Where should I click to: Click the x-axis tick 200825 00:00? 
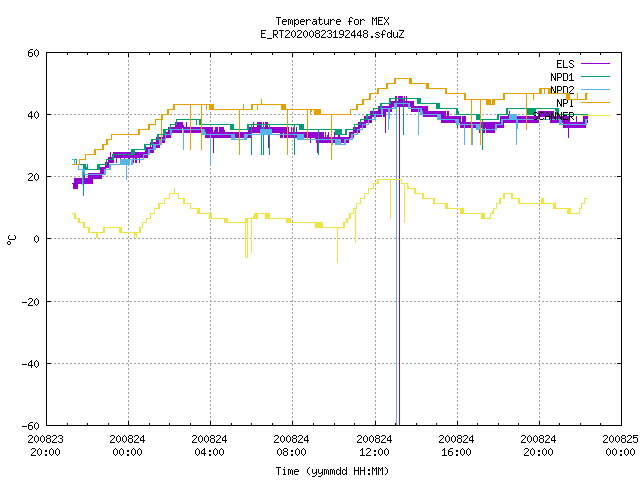click(x=620, y=446)
